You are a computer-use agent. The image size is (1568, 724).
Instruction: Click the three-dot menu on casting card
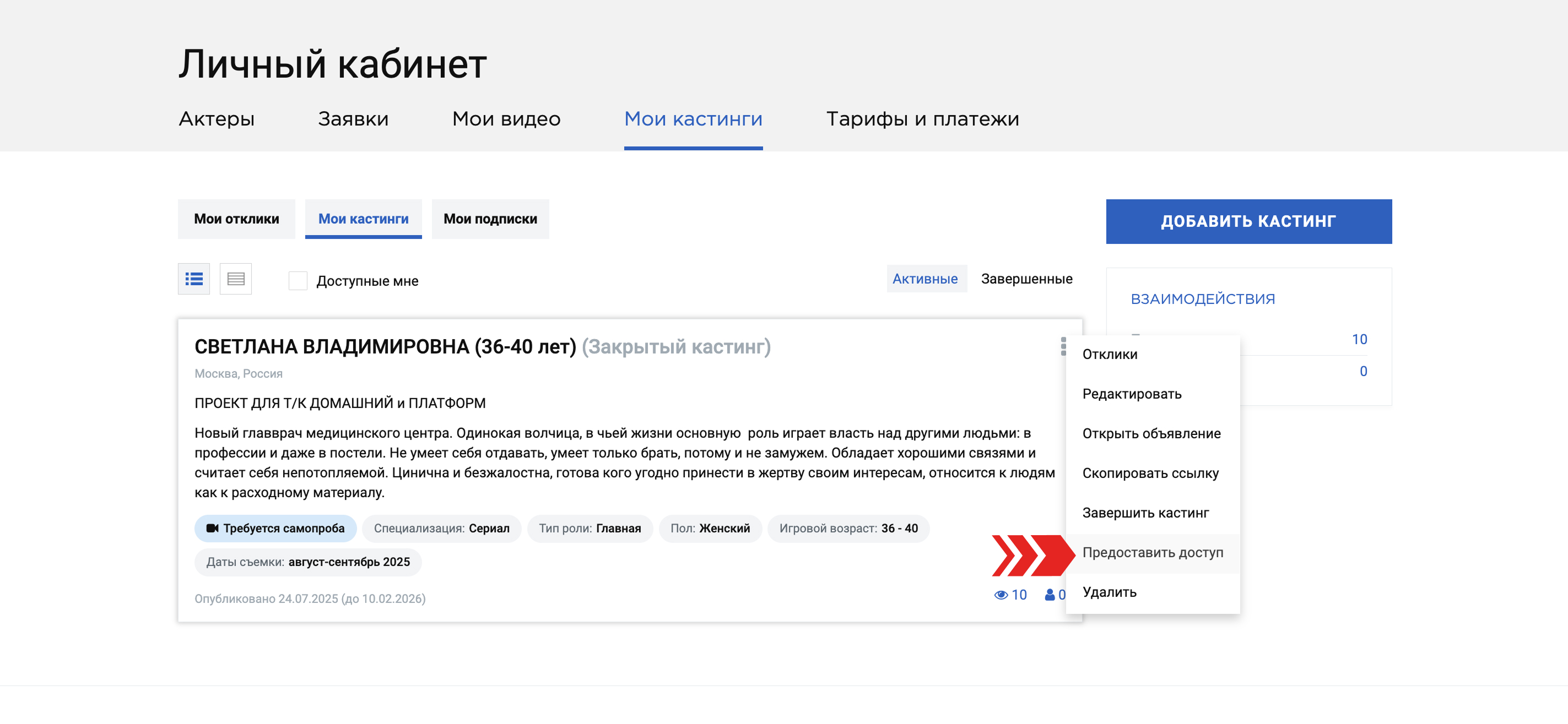point(1063,346)
